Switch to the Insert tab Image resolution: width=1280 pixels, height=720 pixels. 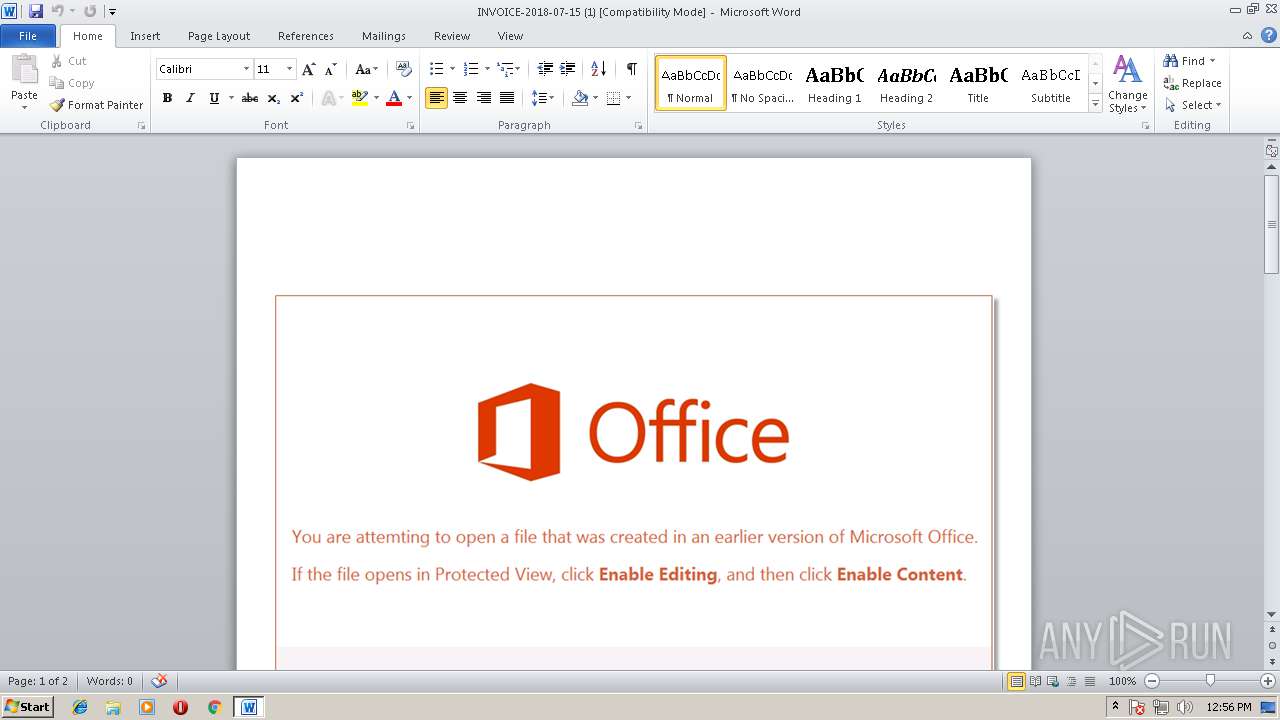pyautogui.click(x=145, y=36)
